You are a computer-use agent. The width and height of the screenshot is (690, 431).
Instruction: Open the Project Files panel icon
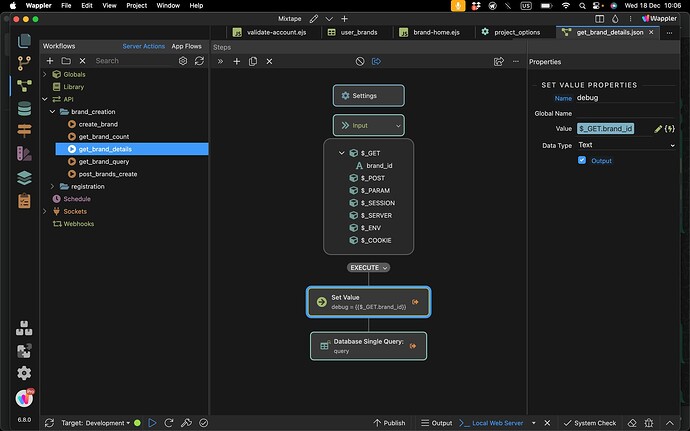point(24,41)
